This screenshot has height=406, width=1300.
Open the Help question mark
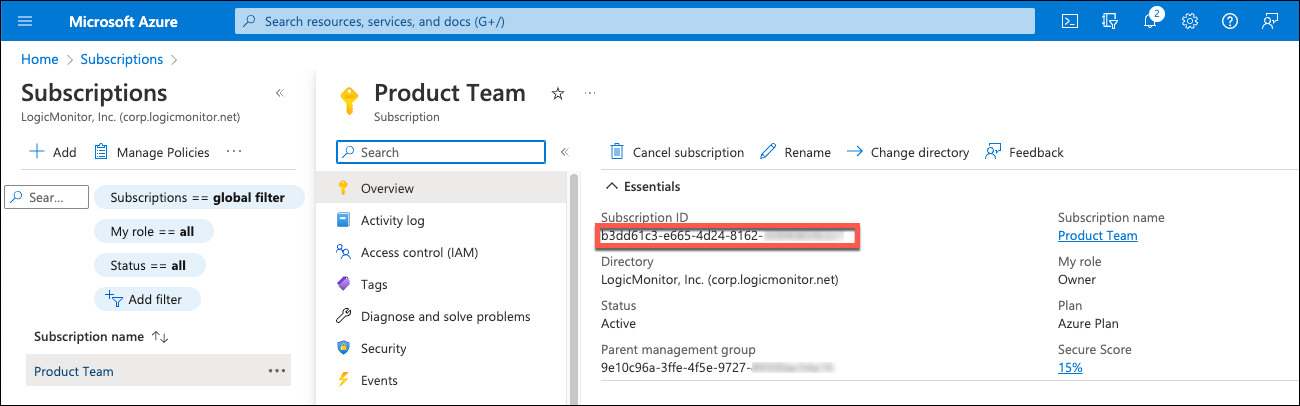(x=1230, y=21)
